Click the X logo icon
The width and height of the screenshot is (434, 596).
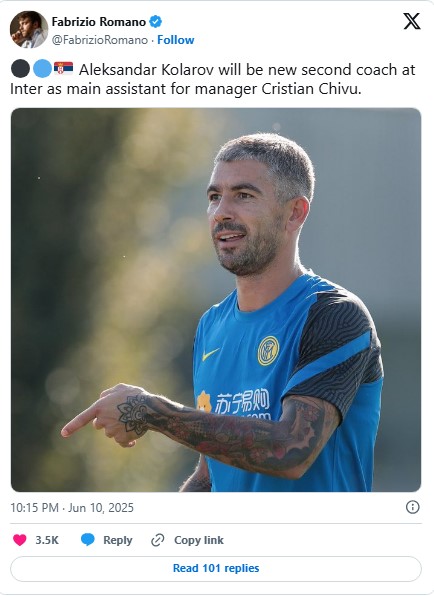point(412,21)
